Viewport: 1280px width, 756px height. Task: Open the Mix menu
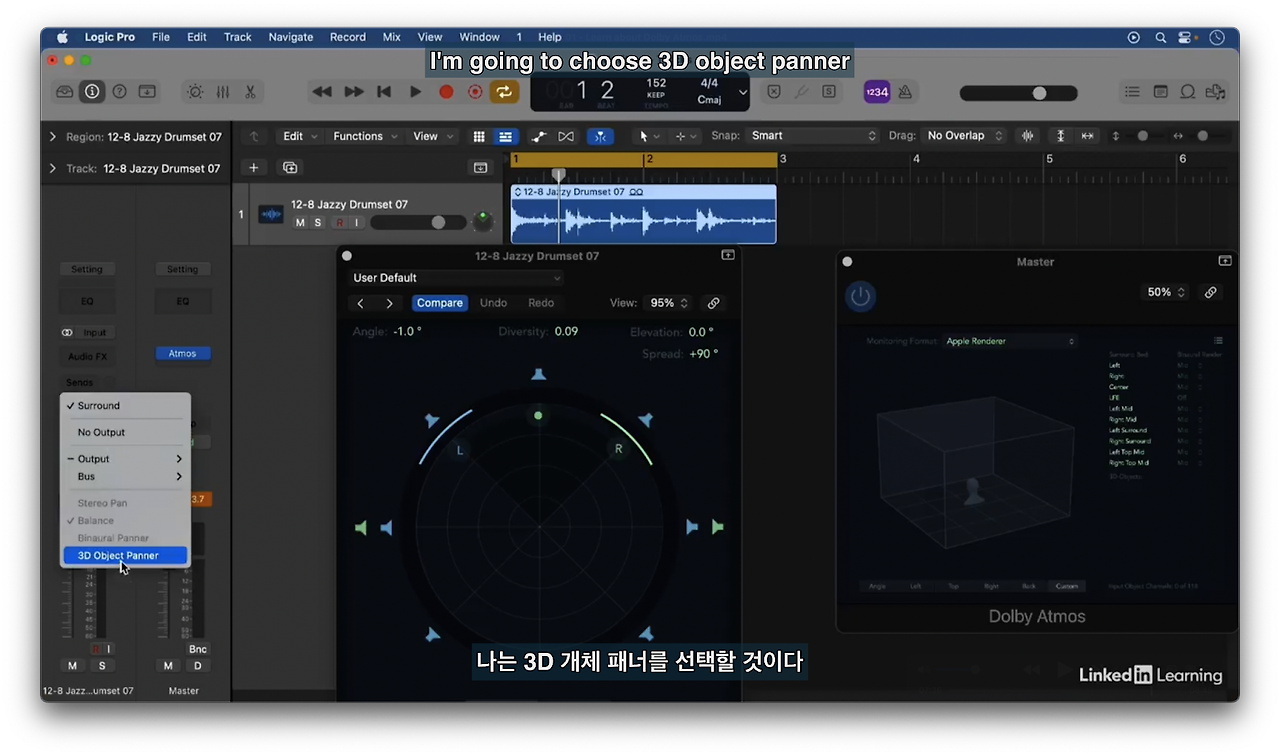pyautogui.click(x=392, y=37)
